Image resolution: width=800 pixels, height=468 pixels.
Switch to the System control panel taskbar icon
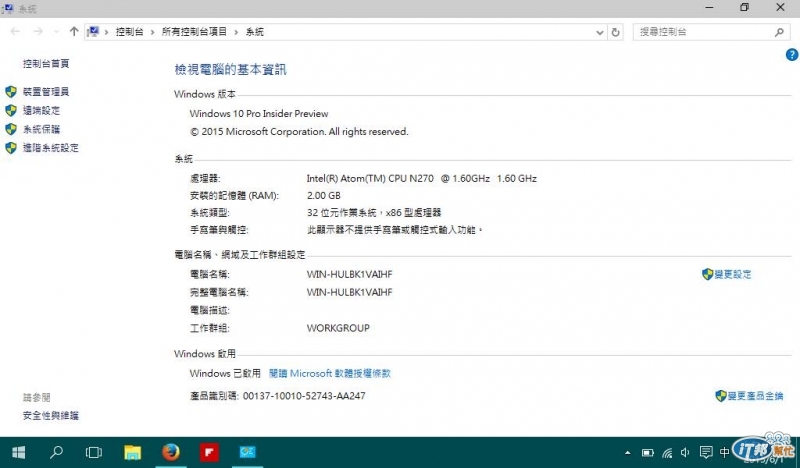(247, 452)
